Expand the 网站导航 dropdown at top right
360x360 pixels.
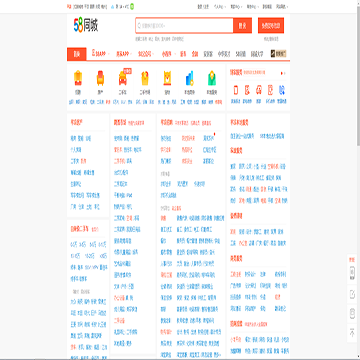282,6
